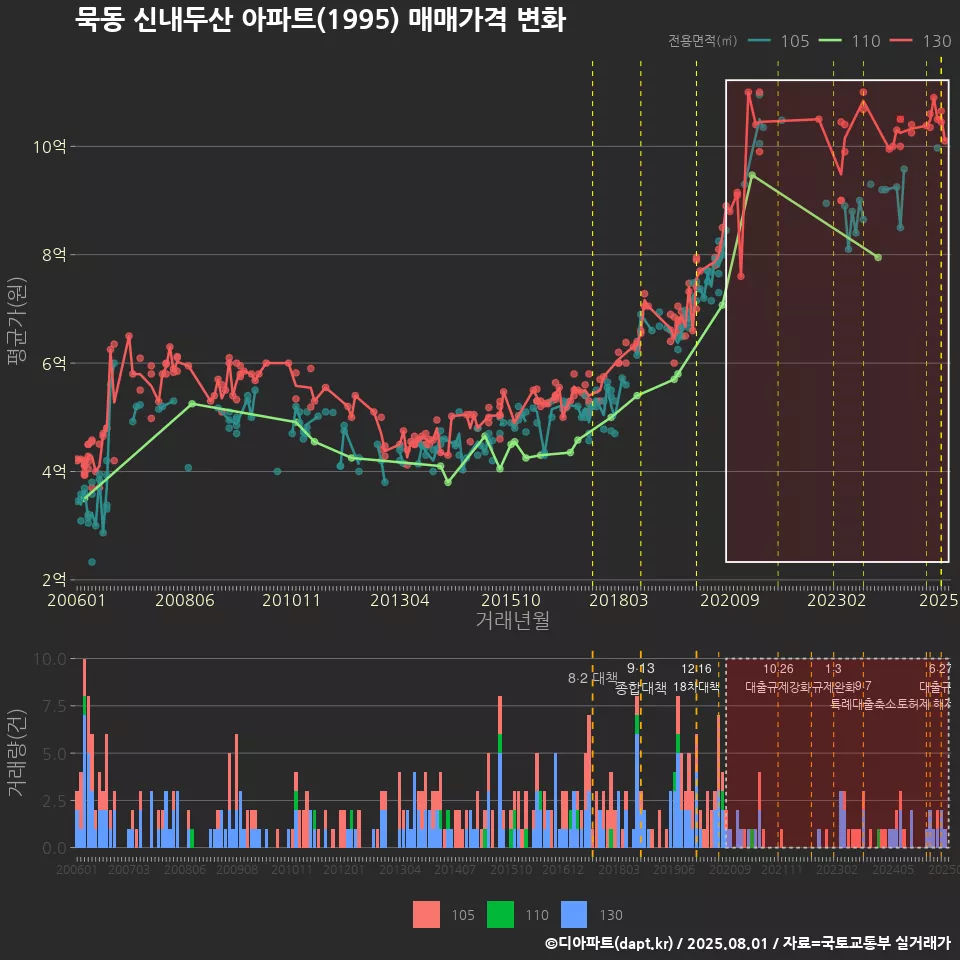Click 202111 on the volume chart x-axis

click(x=782, y=869)
